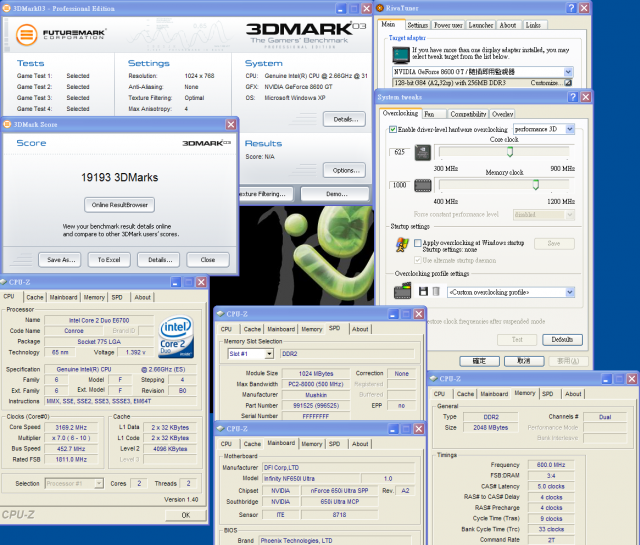This screenshot has width=640, height=545.
Task: Enable Apply overclocking at Windows startup
Action: point(418,243)
